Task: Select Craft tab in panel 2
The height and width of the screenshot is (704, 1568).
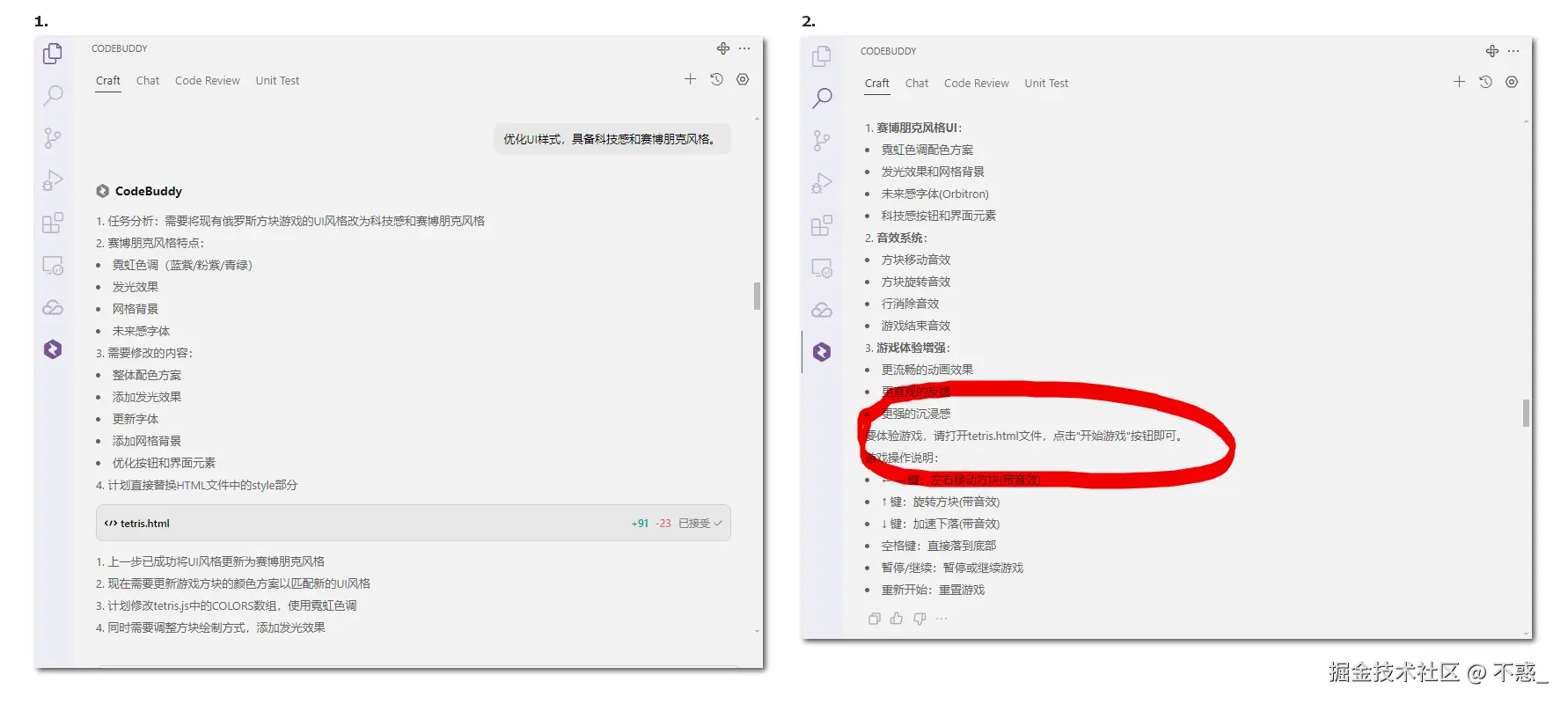Action: click(877, 83)
